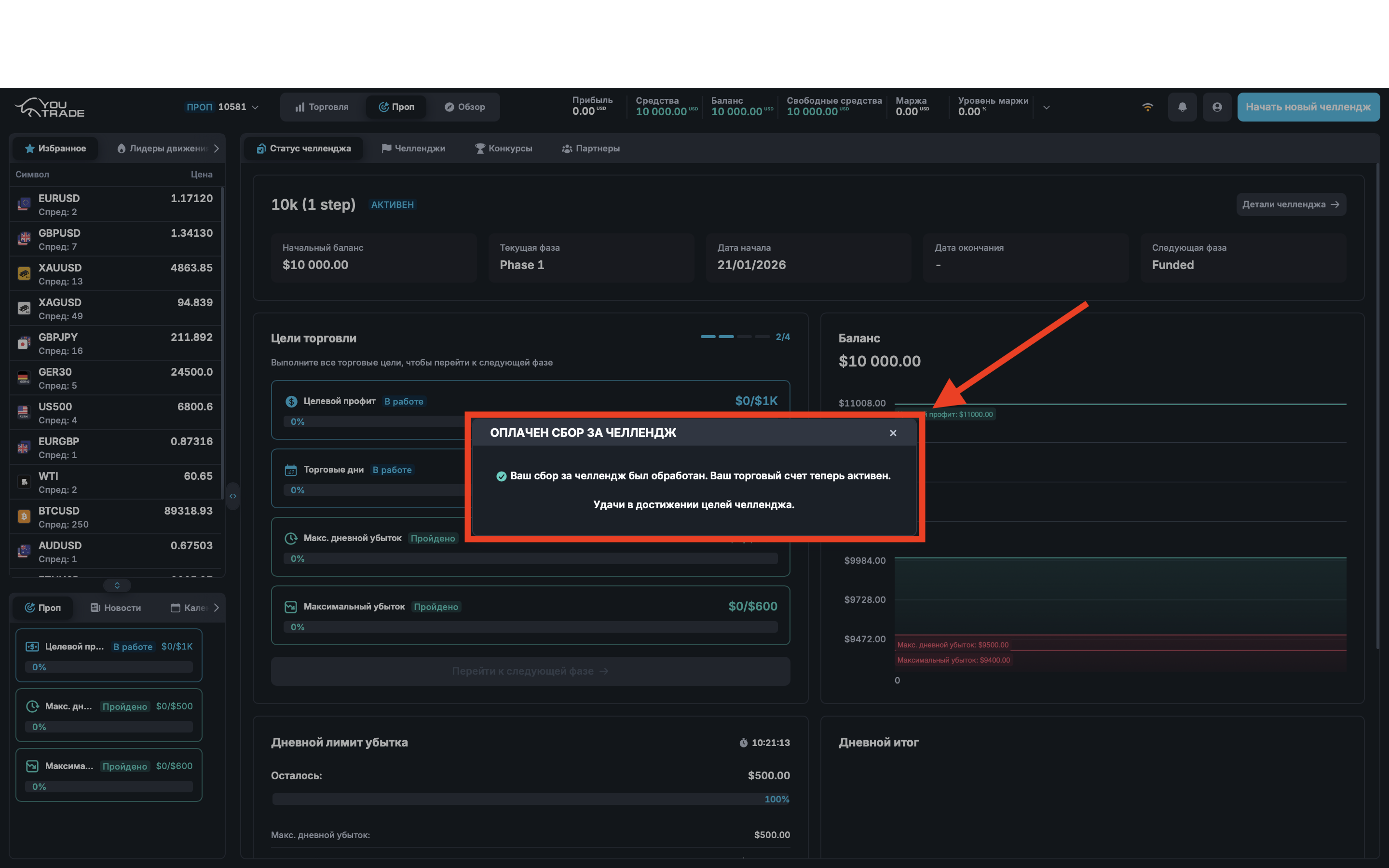This screenshot has width=1389, height=868.
Task: Click the arrow next to Лидеры движения
Action: click(x=217, y=148)
